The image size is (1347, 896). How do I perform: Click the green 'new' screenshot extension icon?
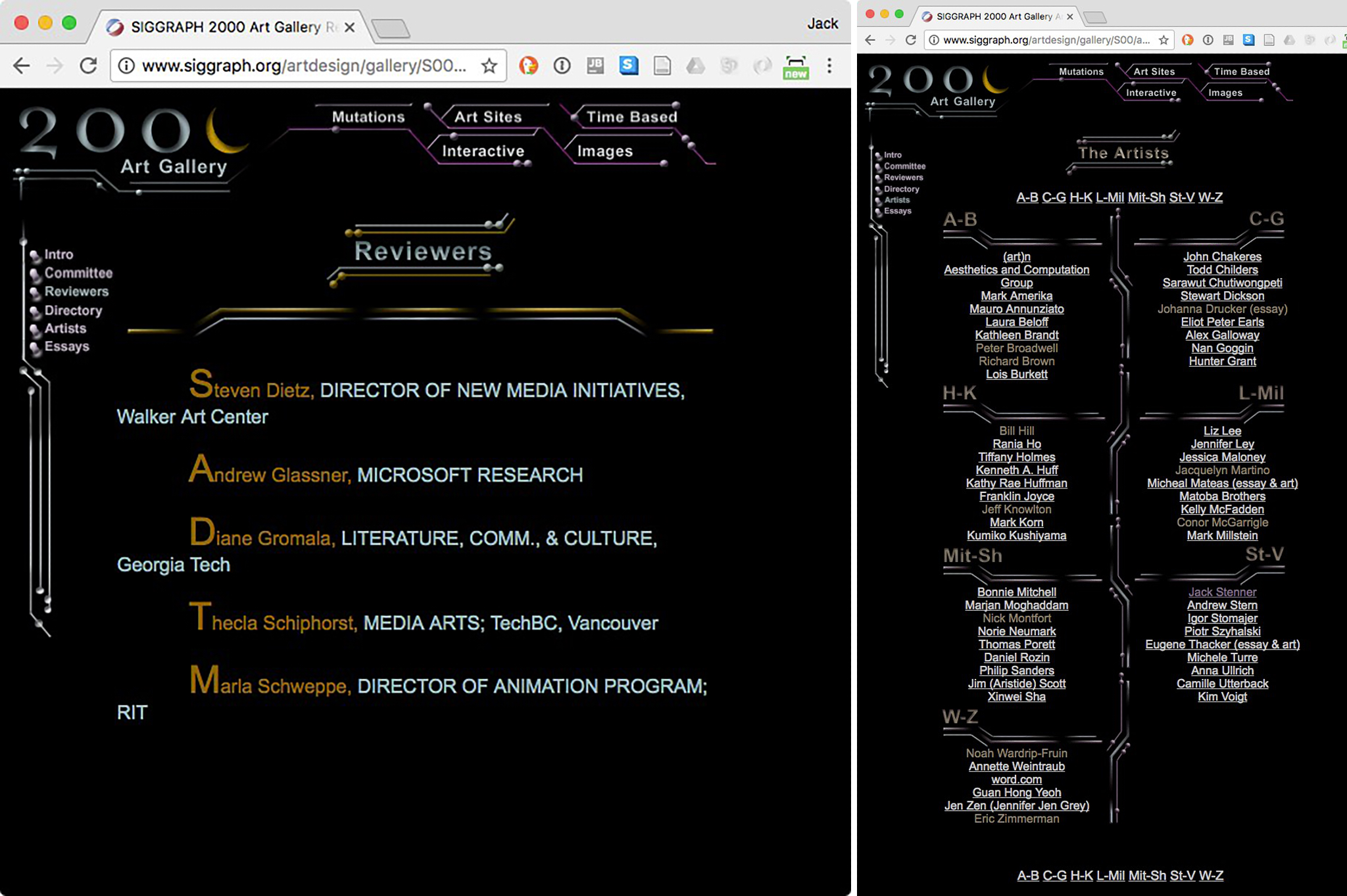[795, 66]
